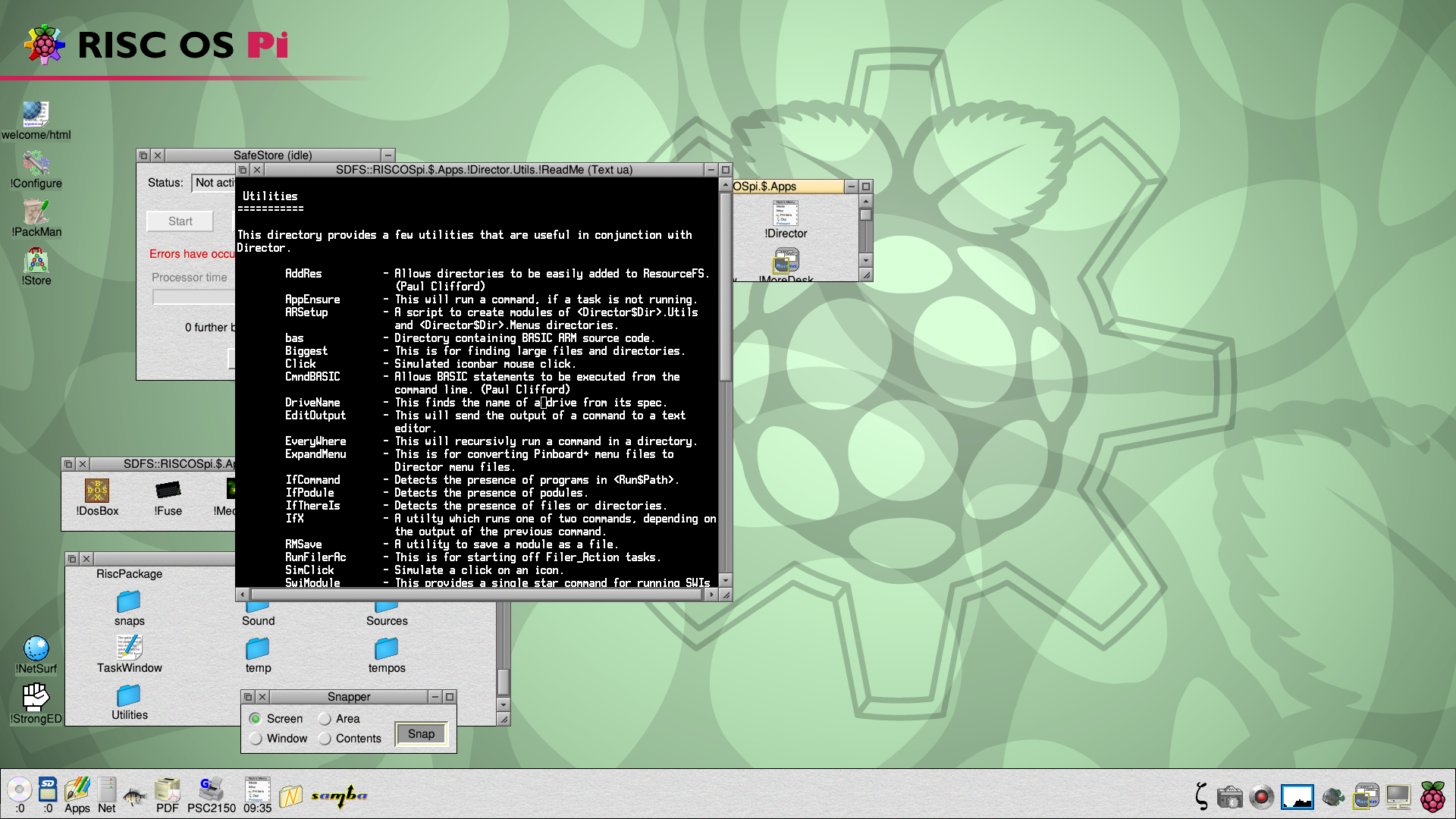Select the Contents radio option in Snapper

tap(325, 739)
